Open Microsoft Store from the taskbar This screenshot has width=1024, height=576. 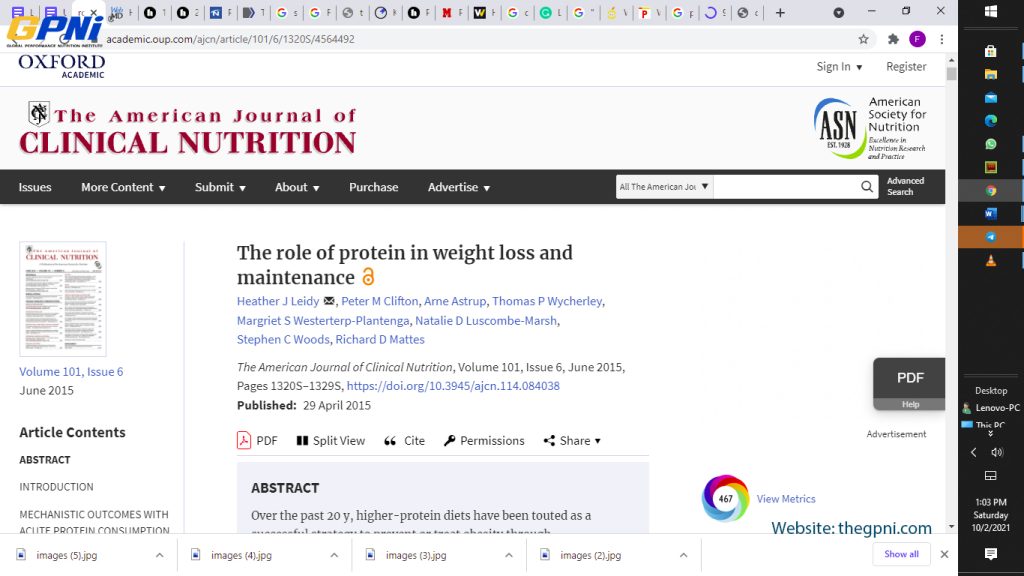(x=991, y=51)
